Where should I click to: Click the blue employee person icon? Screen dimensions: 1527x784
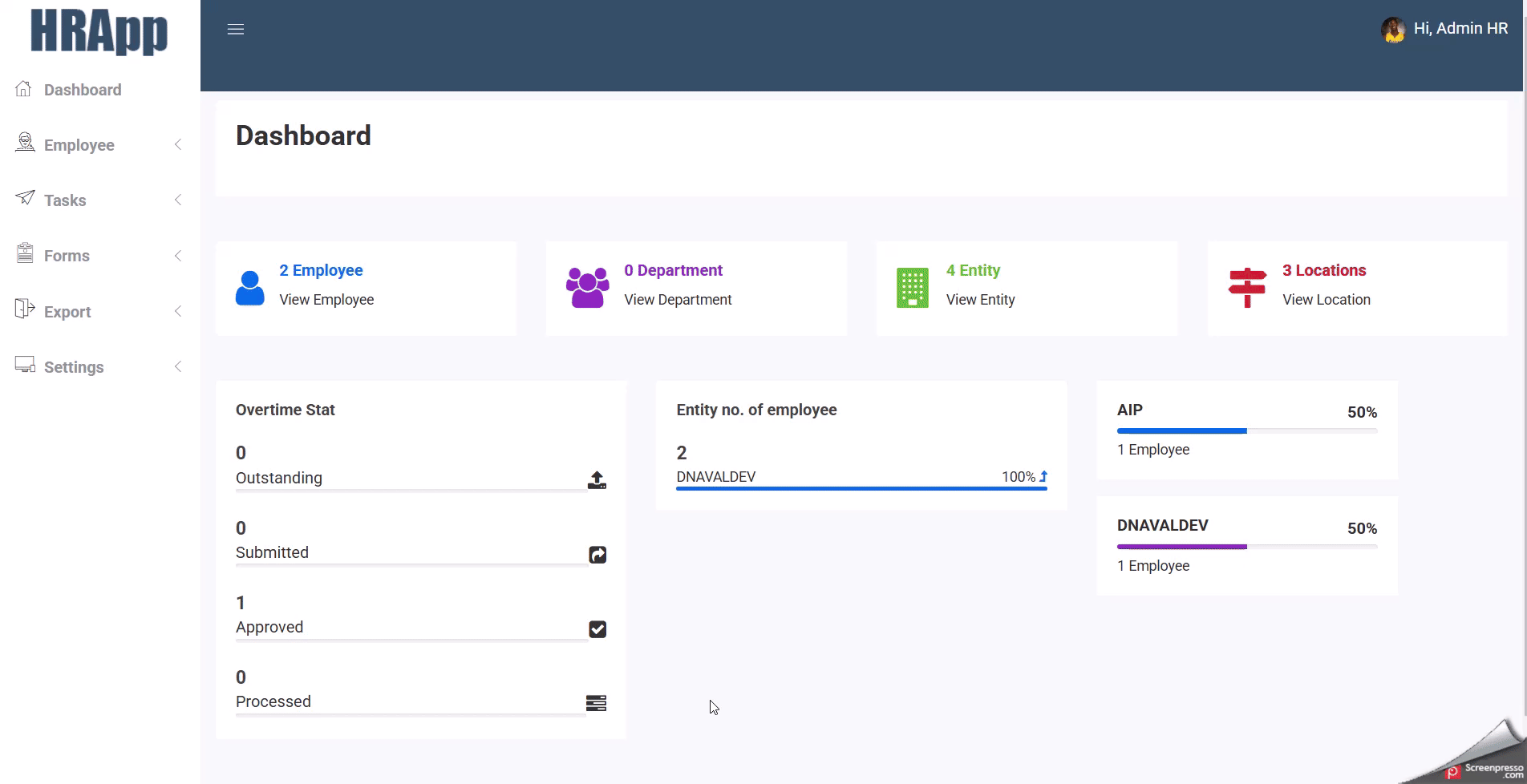pos(249,288)
